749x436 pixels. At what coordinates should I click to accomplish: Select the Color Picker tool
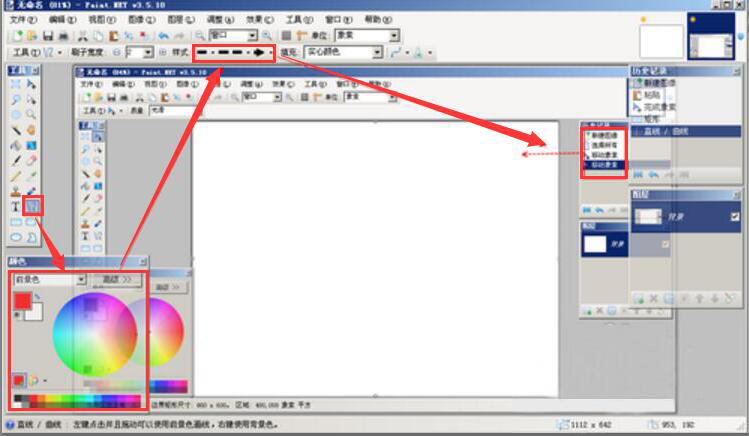[x=31, y=176]
